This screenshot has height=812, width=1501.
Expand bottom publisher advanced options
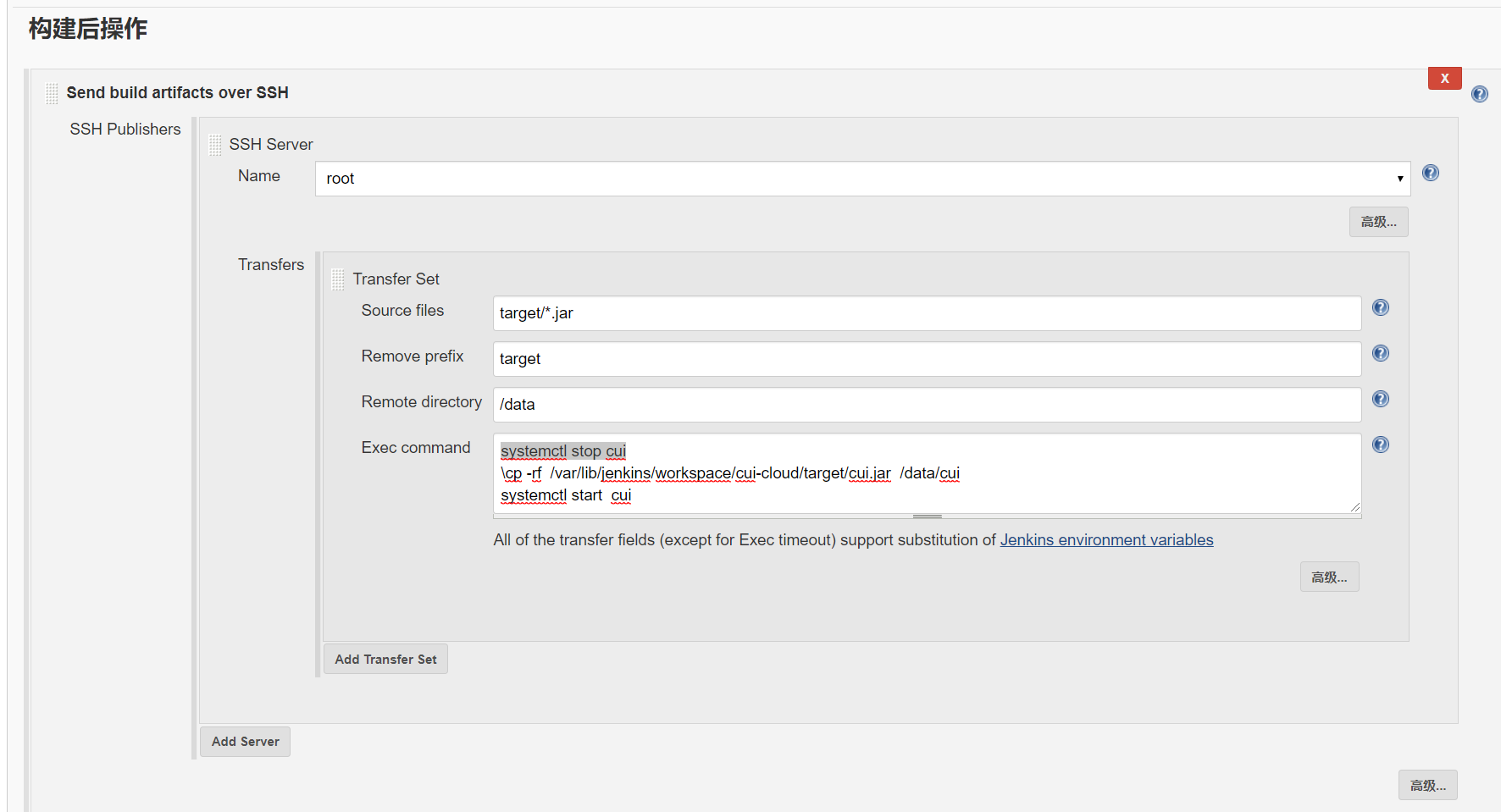point(1427,786)
